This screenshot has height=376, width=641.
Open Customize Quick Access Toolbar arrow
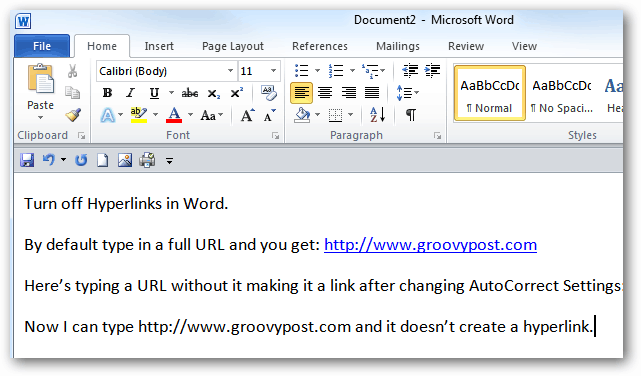click(169, 161)
